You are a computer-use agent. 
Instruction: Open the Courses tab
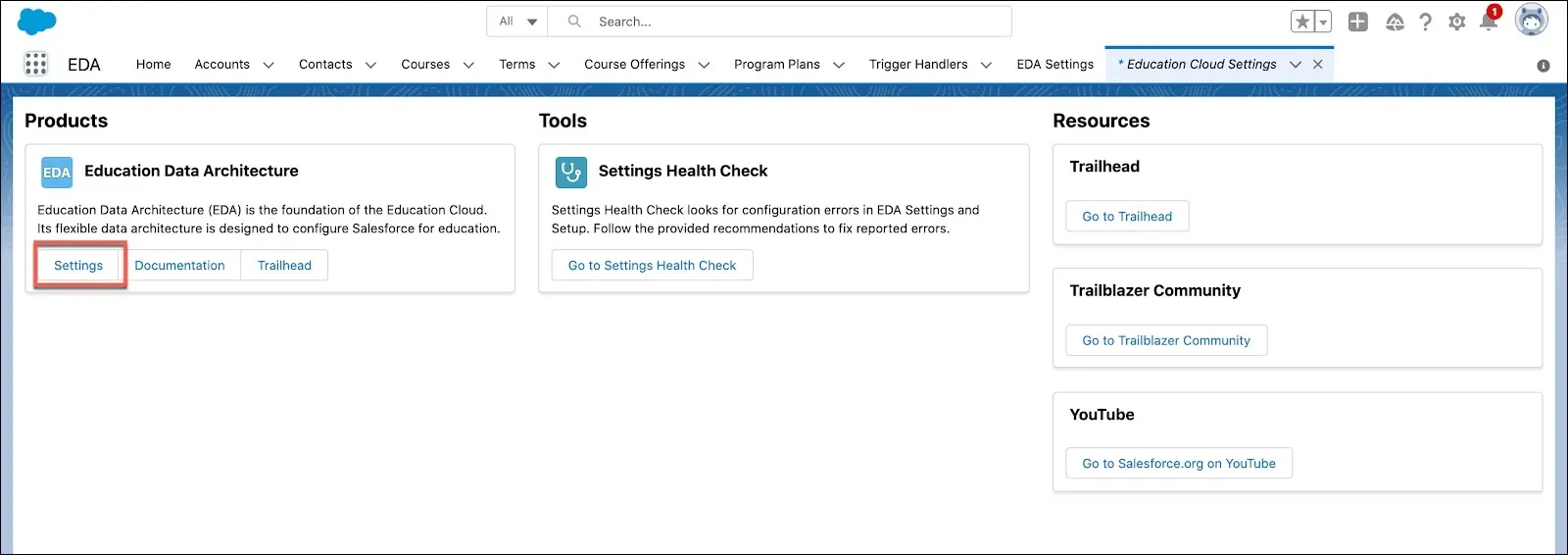pyautogui.click(x=425, y=64)
